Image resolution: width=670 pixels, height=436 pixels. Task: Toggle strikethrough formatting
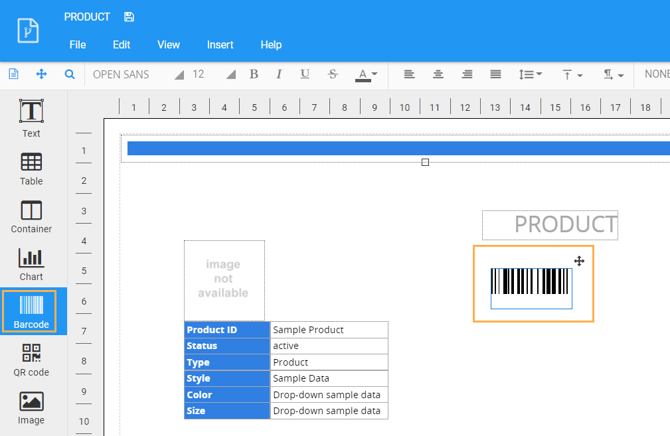click(x=333, y=74)
